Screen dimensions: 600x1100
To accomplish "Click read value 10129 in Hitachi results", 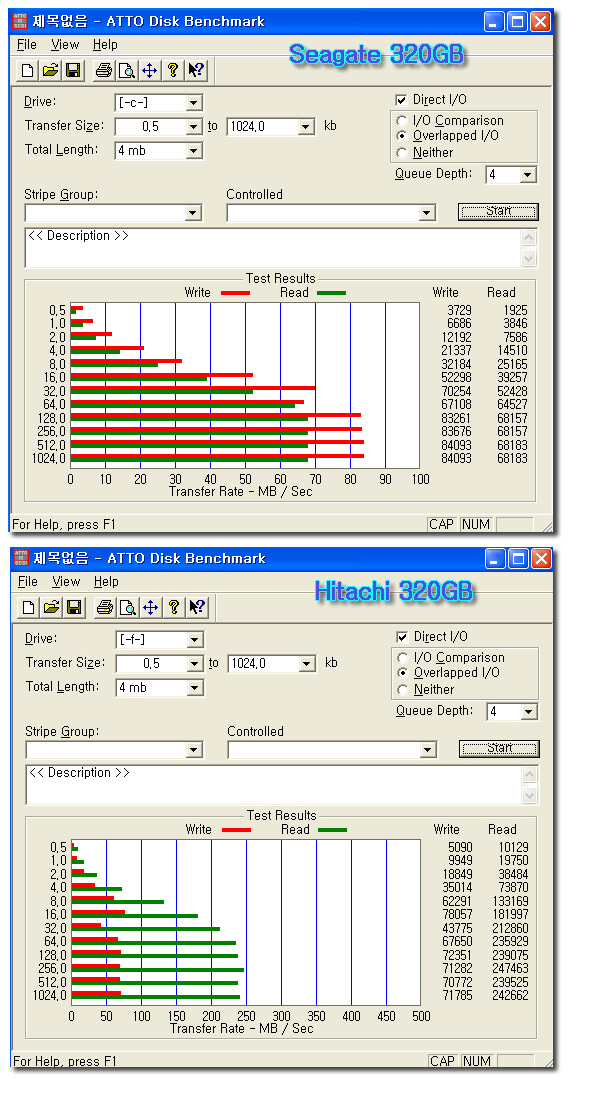I will coord(514,847).
